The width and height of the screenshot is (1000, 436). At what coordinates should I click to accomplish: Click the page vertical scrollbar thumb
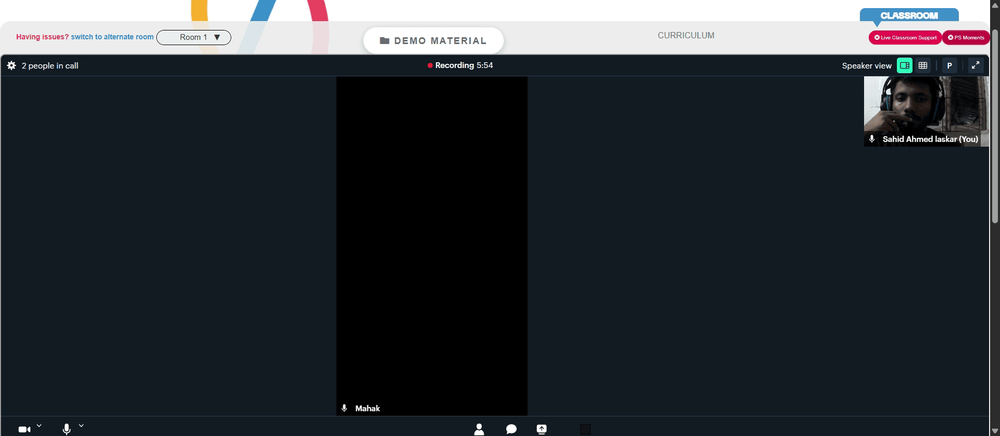coord(995,124)
